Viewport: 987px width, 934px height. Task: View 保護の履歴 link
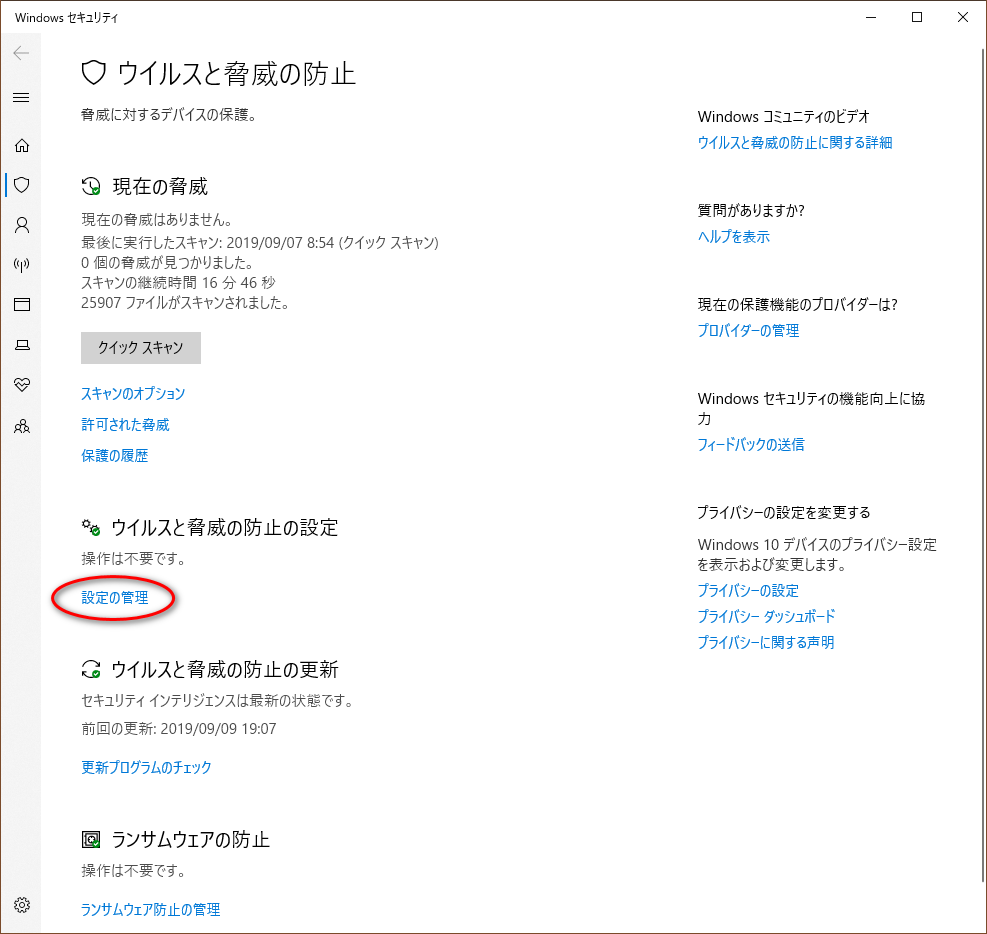(x=114, y=456)
